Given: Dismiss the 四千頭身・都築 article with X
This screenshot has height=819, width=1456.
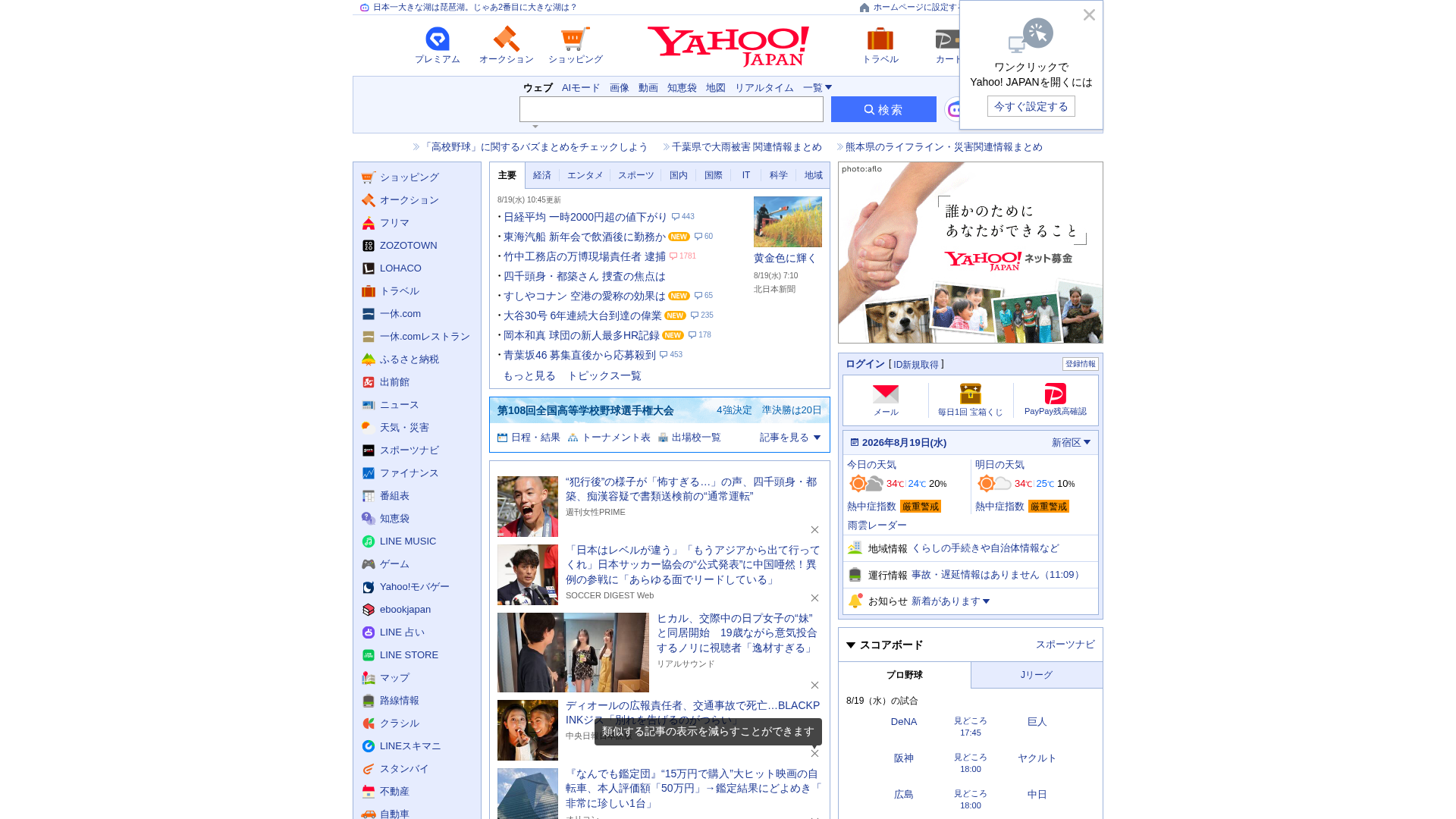Looking at the screenshot, I should point(814,530).
